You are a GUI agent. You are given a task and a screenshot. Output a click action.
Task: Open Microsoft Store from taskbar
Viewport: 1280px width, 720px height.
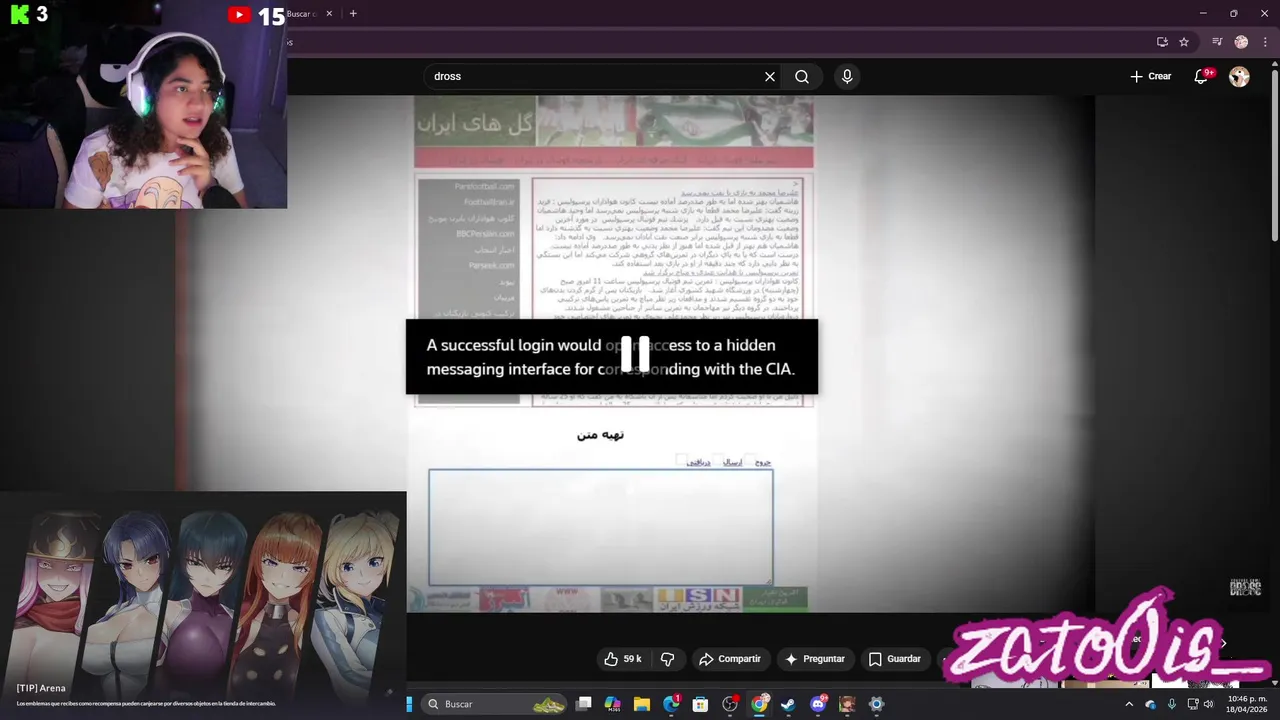[x=701, y=704]
